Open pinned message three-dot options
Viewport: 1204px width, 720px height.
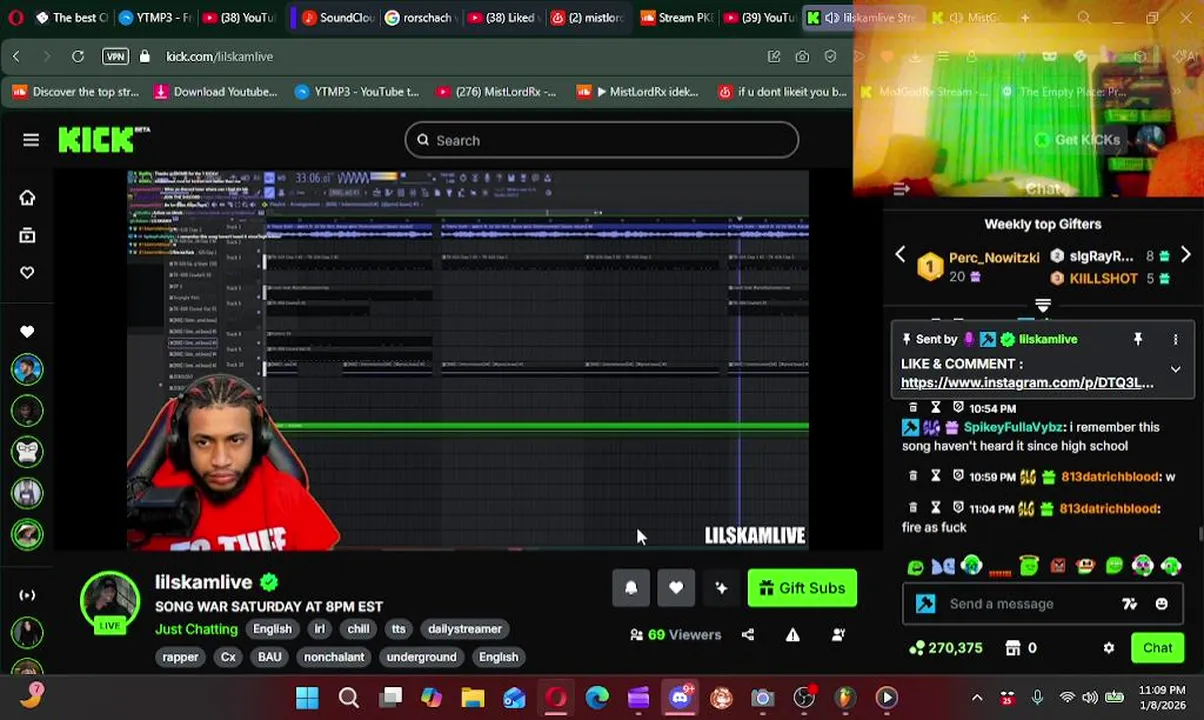1175,340
